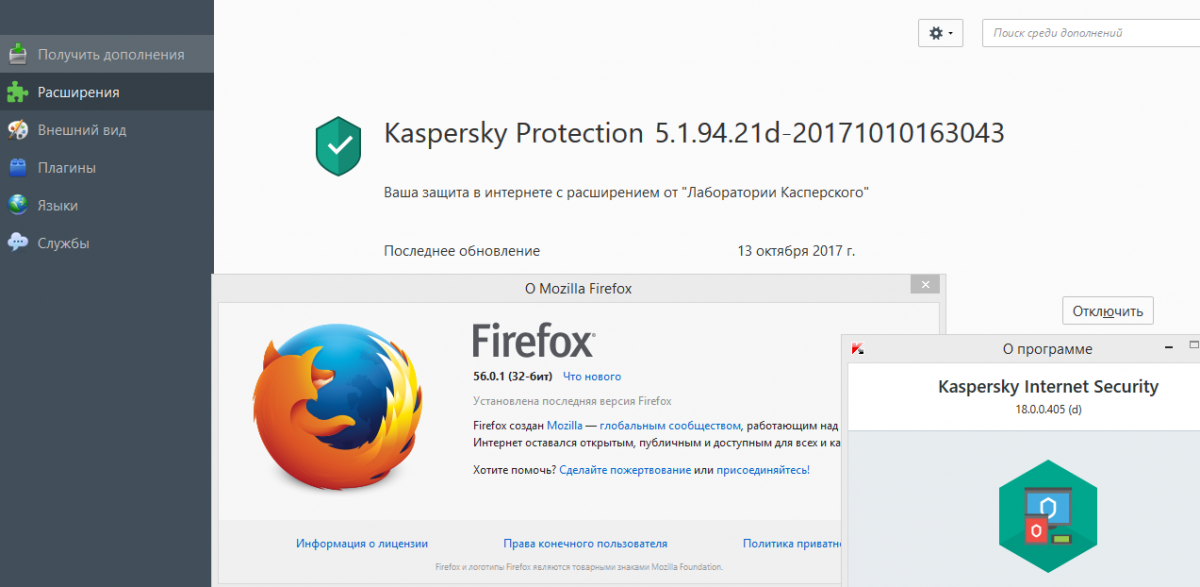Click the Kaspersky K icon in title bar
The image size is (1200, 587).
tap(858, 349)
